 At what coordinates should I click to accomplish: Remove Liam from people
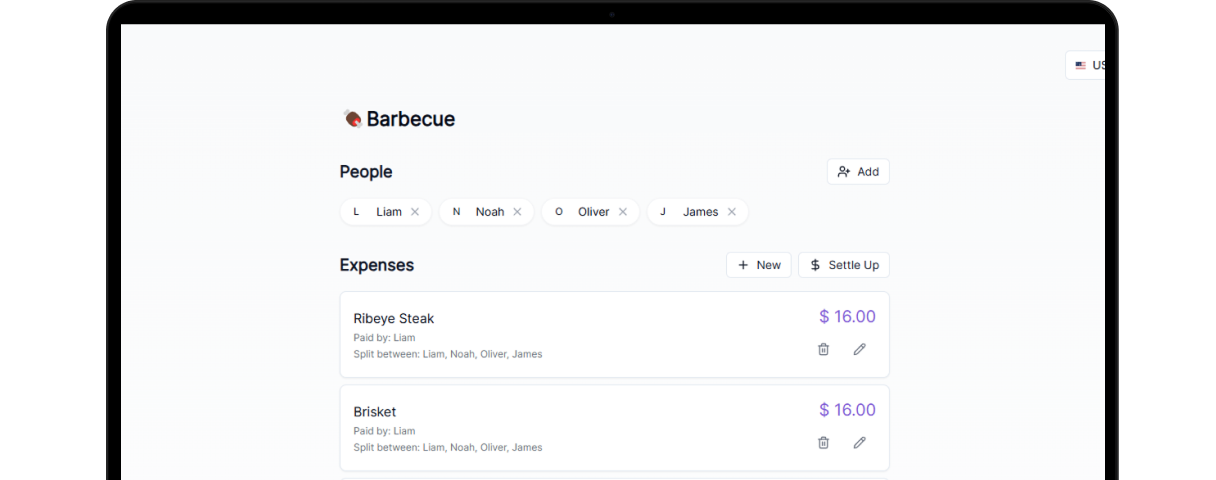[415, 212]
